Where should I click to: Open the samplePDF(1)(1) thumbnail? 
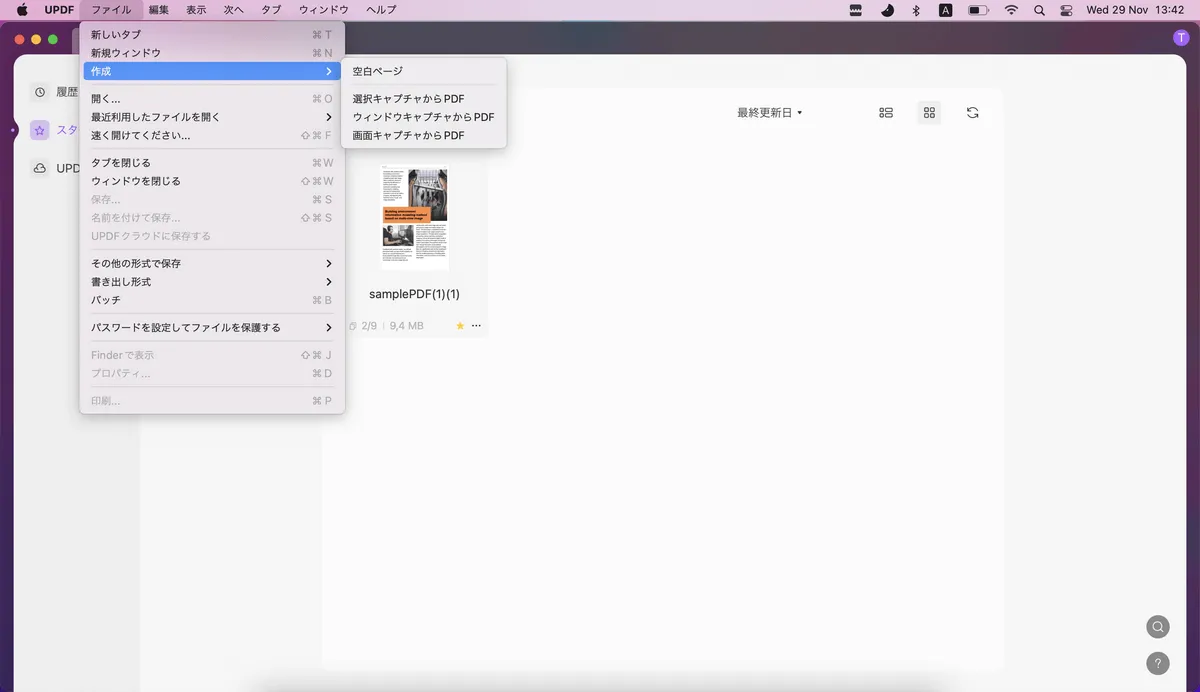(415, 218)
